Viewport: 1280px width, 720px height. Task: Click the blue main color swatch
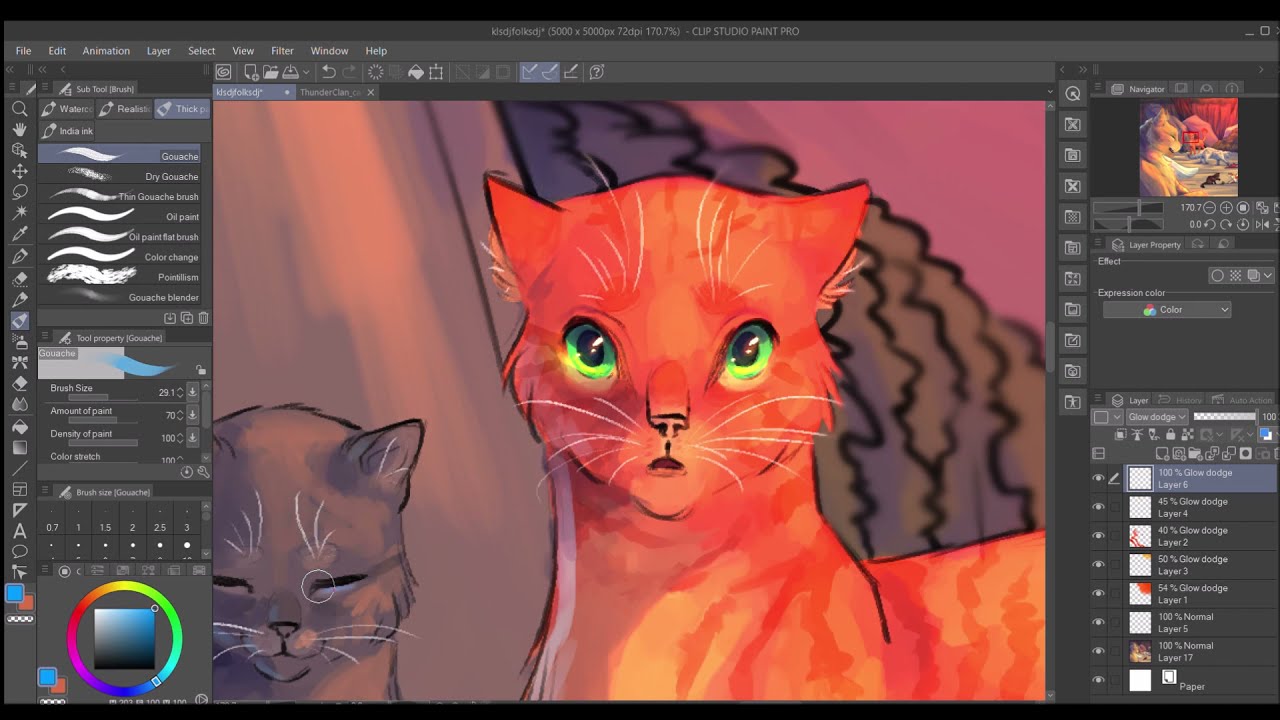[x=15, y=594]
